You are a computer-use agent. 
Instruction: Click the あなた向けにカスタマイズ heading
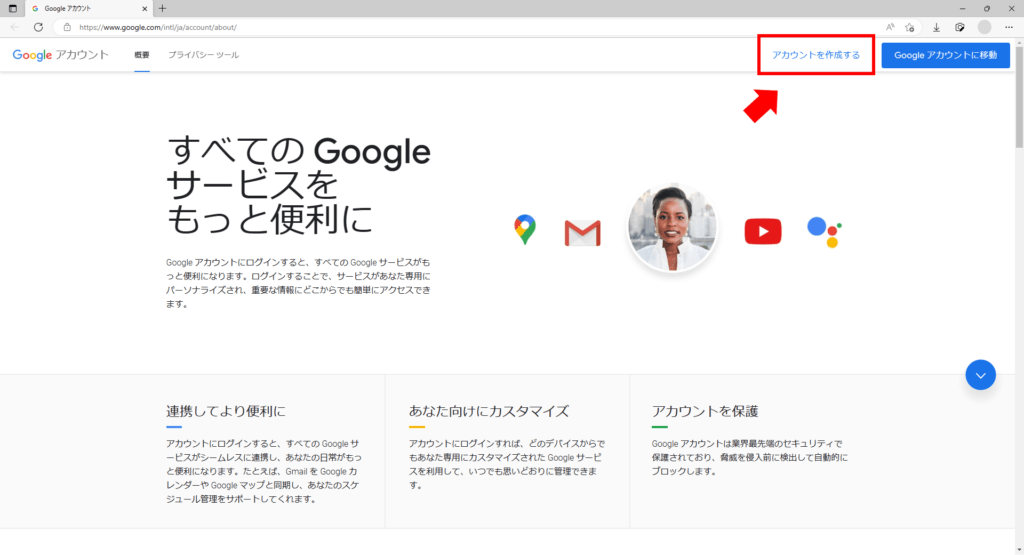[488, 411]
